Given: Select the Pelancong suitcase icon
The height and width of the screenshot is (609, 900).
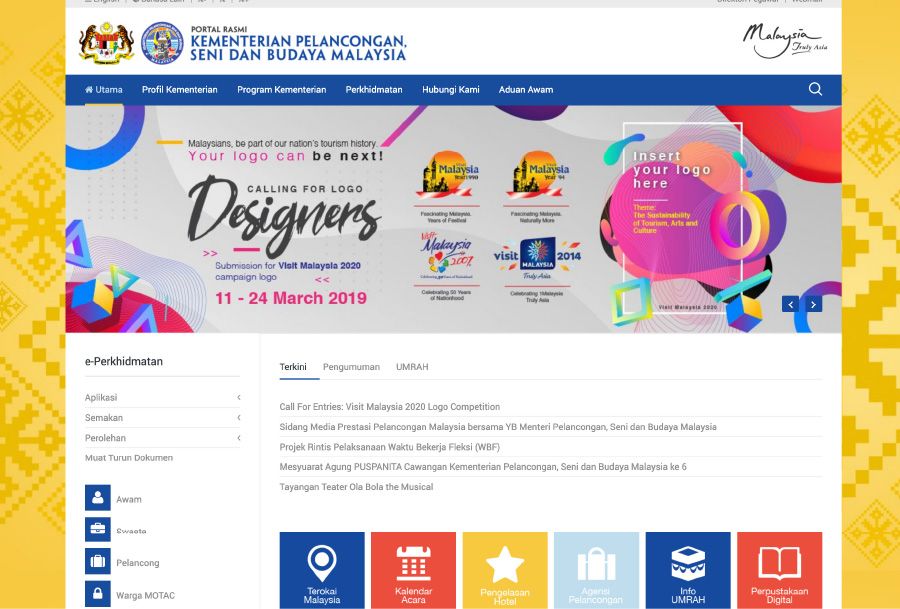Looking at the screenshot, I should click(98, 562).
